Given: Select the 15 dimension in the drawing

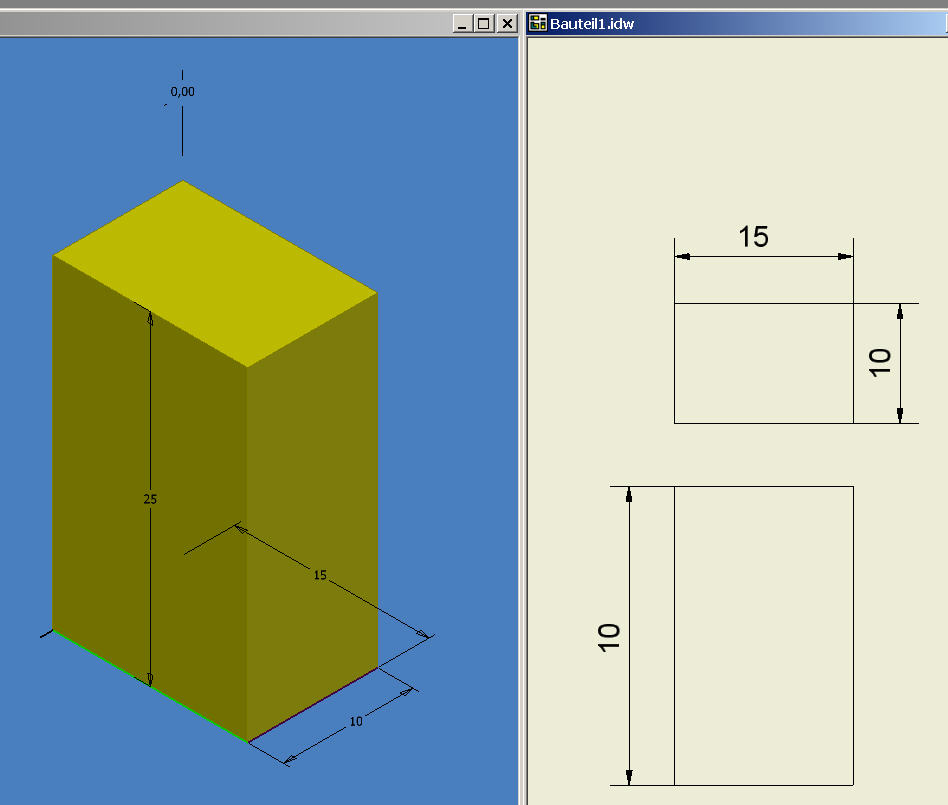Looking at the screenshot, I should tap(753, 236).
